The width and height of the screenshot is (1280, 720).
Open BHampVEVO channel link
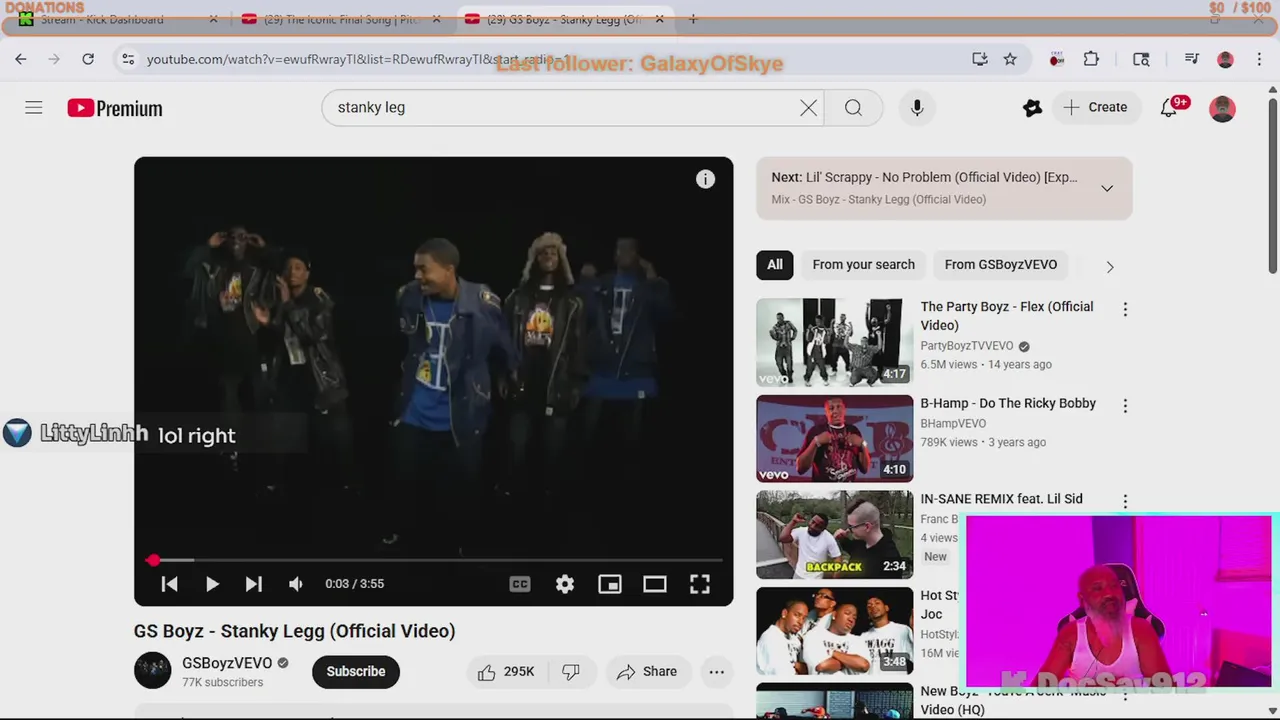pos(953,423)
